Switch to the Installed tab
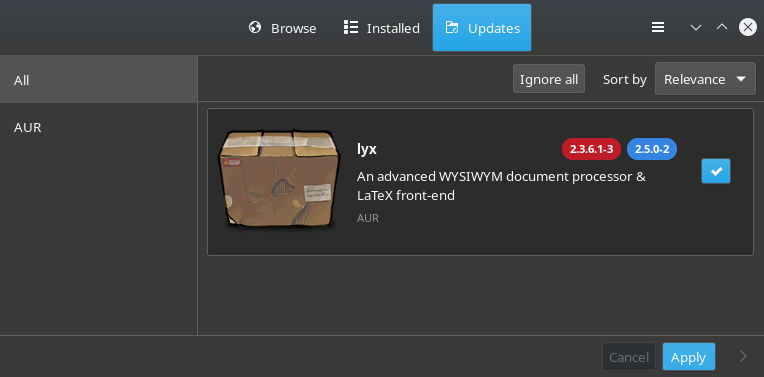Viewport: 764px width, 377px height. coord(382,28)
